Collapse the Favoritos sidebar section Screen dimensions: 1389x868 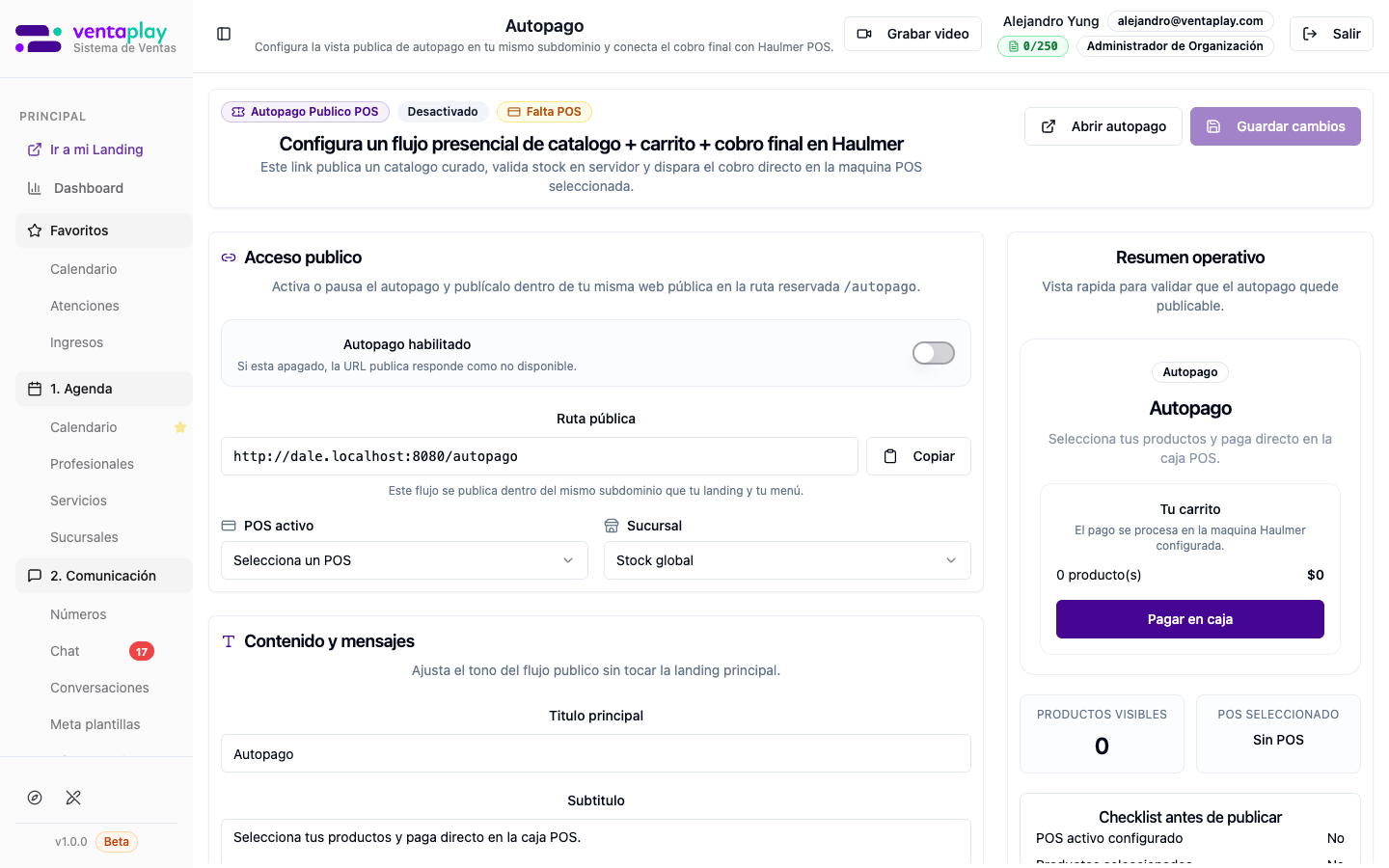click(104, 231)
